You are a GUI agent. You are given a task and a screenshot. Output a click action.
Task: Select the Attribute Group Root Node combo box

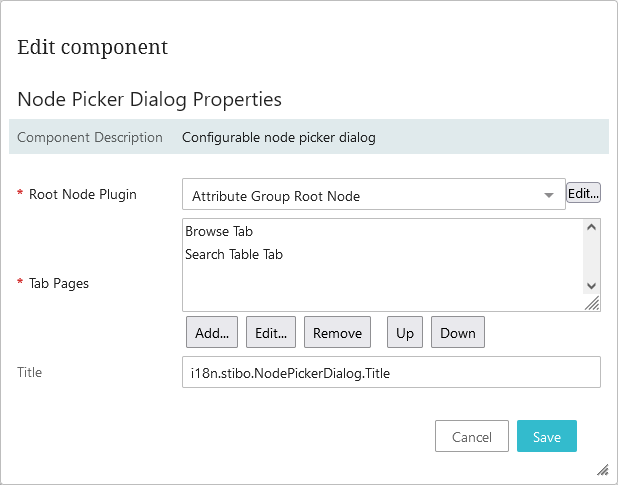point(374,194)
